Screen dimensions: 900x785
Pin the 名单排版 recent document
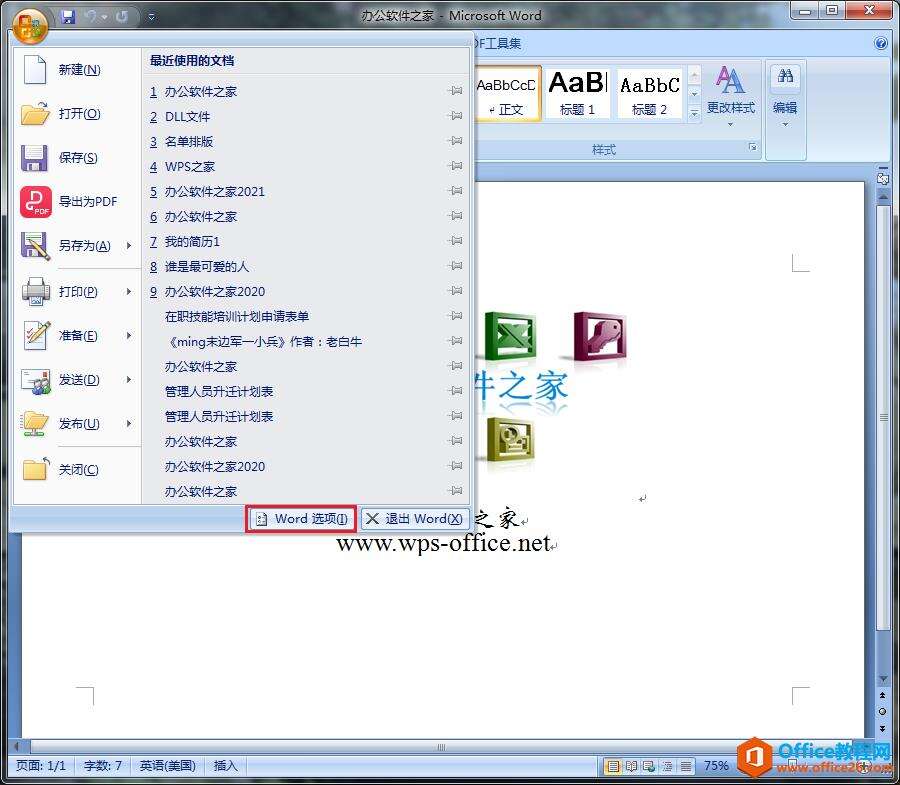click(456, 141)
